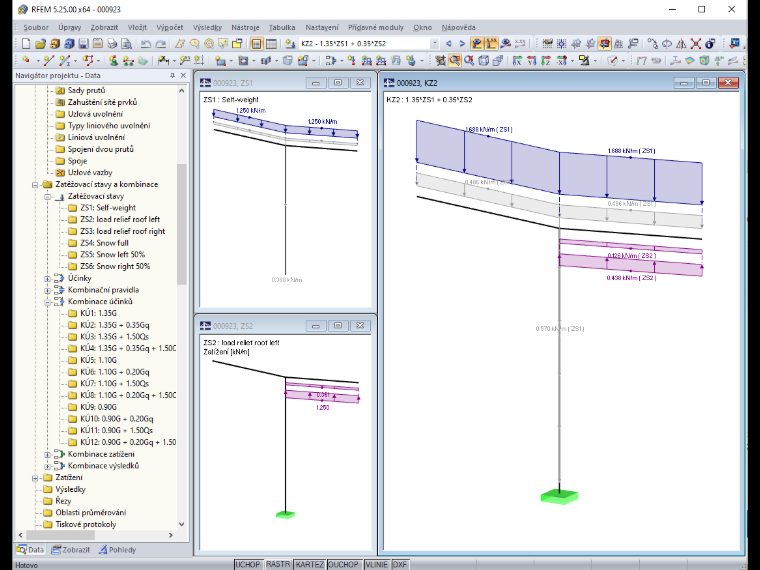Click the zoom window magnifier icon
This screenshot has width=760, height=570.
[455, 61]
